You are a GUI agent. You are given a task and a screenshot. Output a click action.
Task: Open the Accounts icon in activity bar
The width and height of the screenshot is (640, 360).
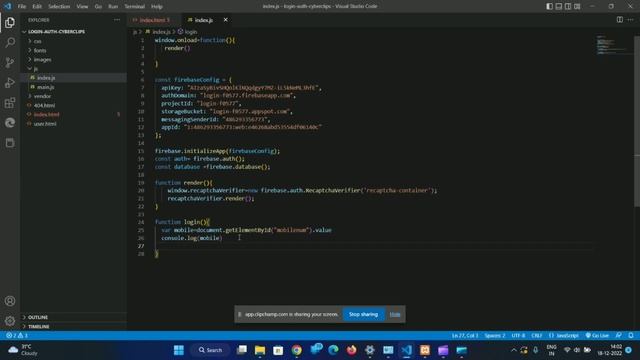(10, 301)
